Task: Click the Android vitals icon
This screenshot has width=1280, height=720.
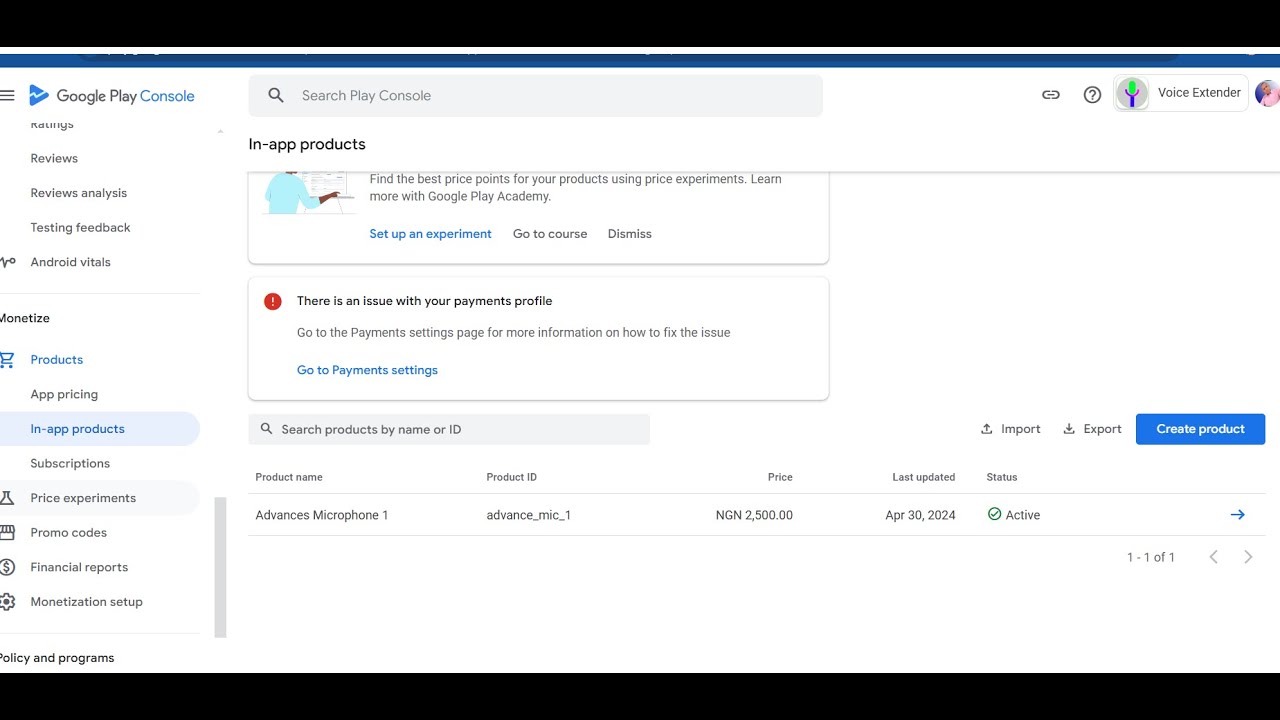Action: pyautogui.click(x=8, y=262)
